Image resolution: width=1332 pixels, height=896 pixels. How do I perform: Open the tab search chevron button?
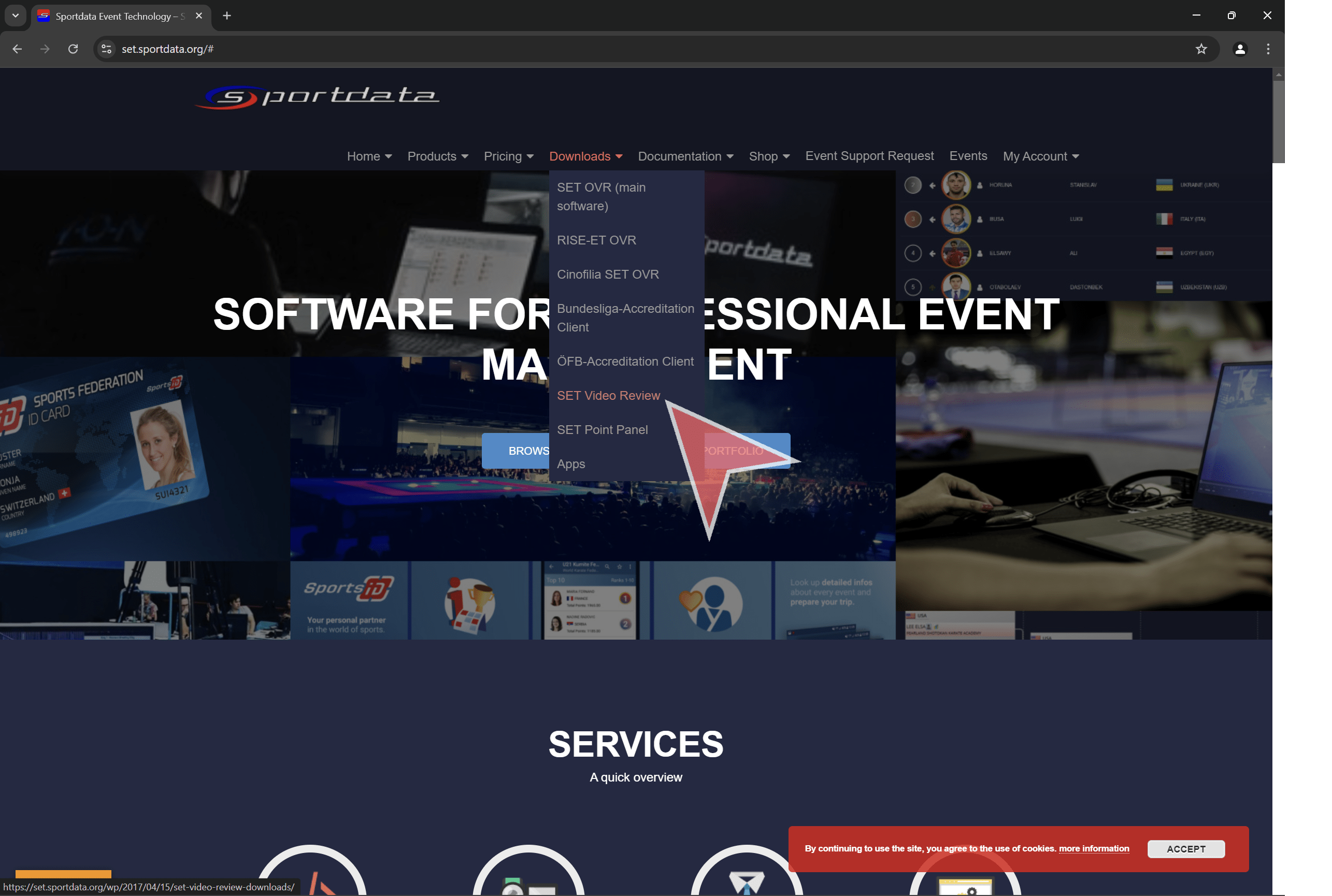16,16
